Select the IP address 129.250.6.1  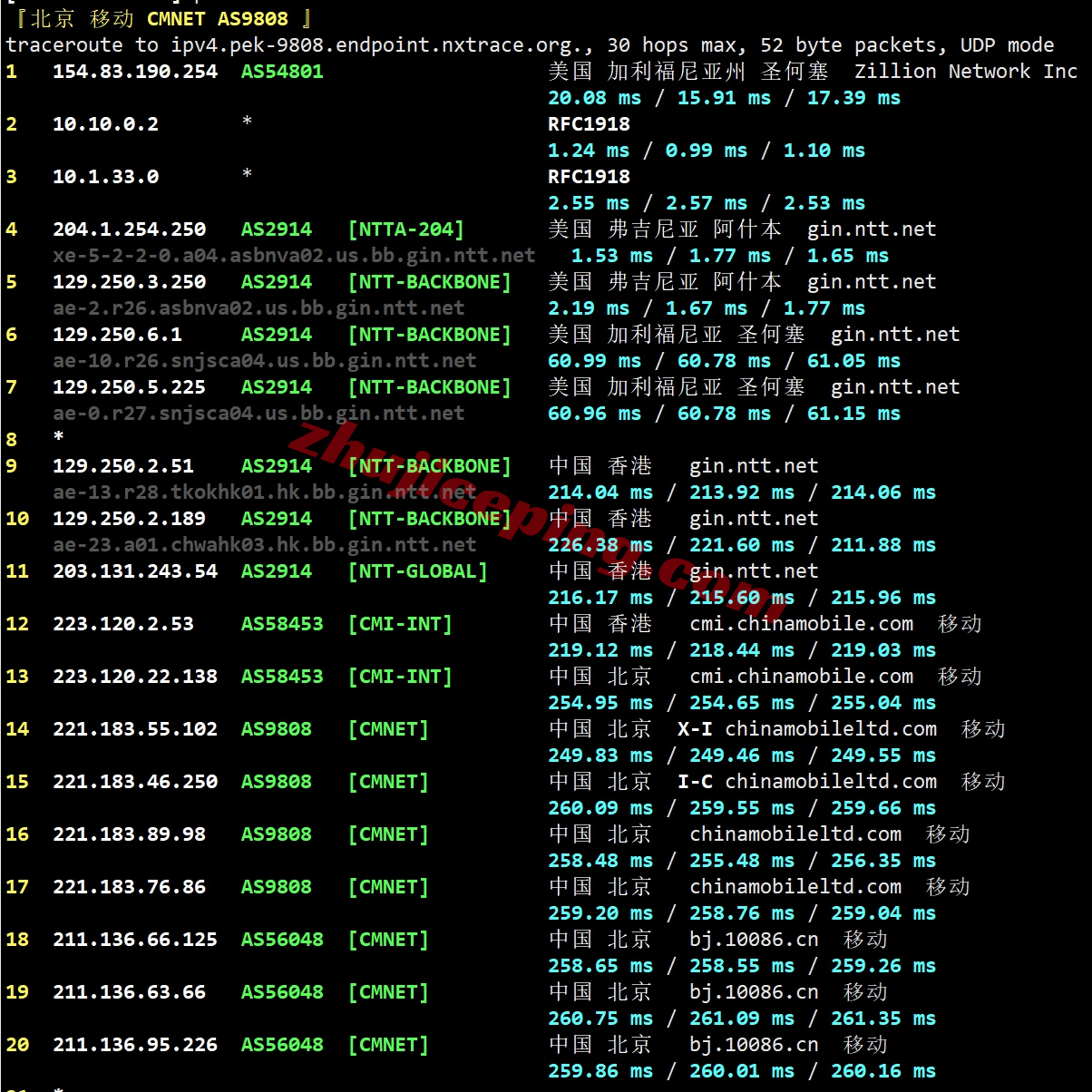tap(117, 335)
